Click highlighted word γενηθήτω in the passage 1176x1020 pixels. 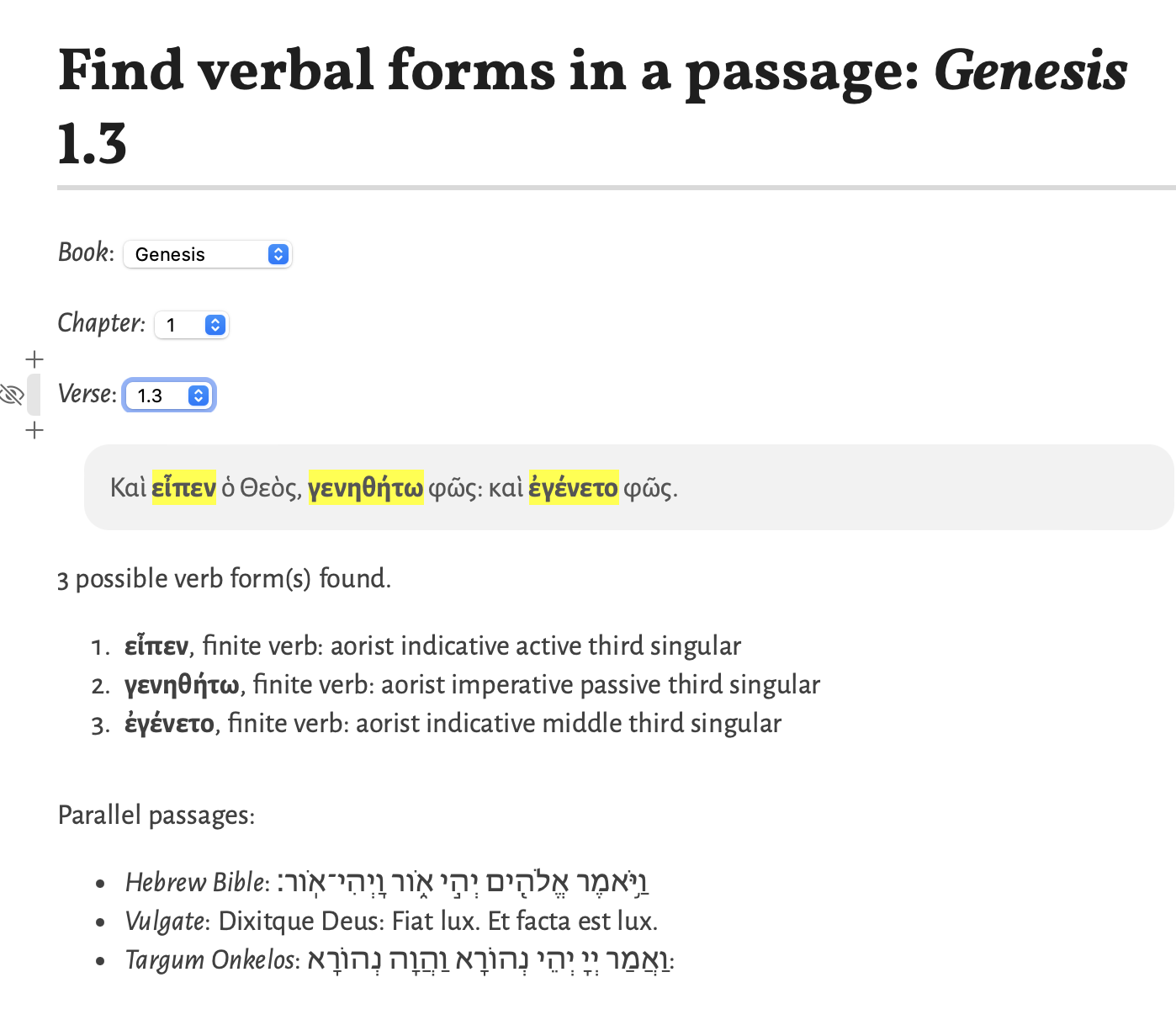[x=366, y=487]
